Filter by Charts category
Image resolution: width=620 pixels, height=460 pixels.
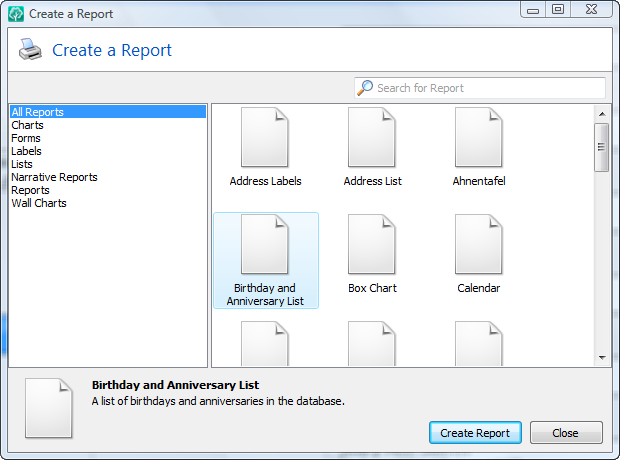[27, 125]
